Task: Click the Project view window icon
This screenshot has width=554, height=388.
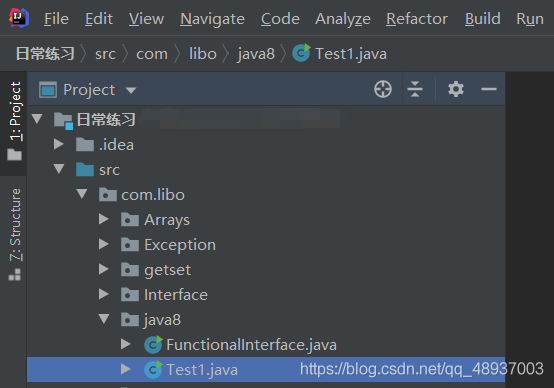Action: [x=48, y=89]
